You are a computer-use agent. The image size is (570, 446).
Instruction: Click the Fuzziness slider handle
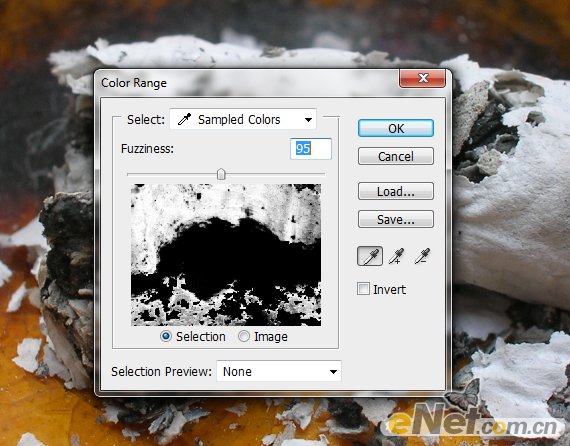coord(221,174)
